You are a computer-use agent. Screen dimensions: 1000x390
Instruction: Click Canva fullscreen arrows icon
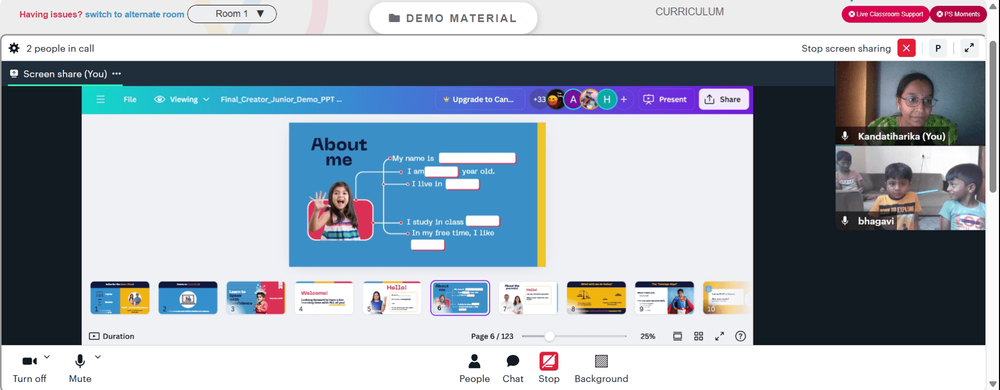pyautogui.click(x=719, y=336)
